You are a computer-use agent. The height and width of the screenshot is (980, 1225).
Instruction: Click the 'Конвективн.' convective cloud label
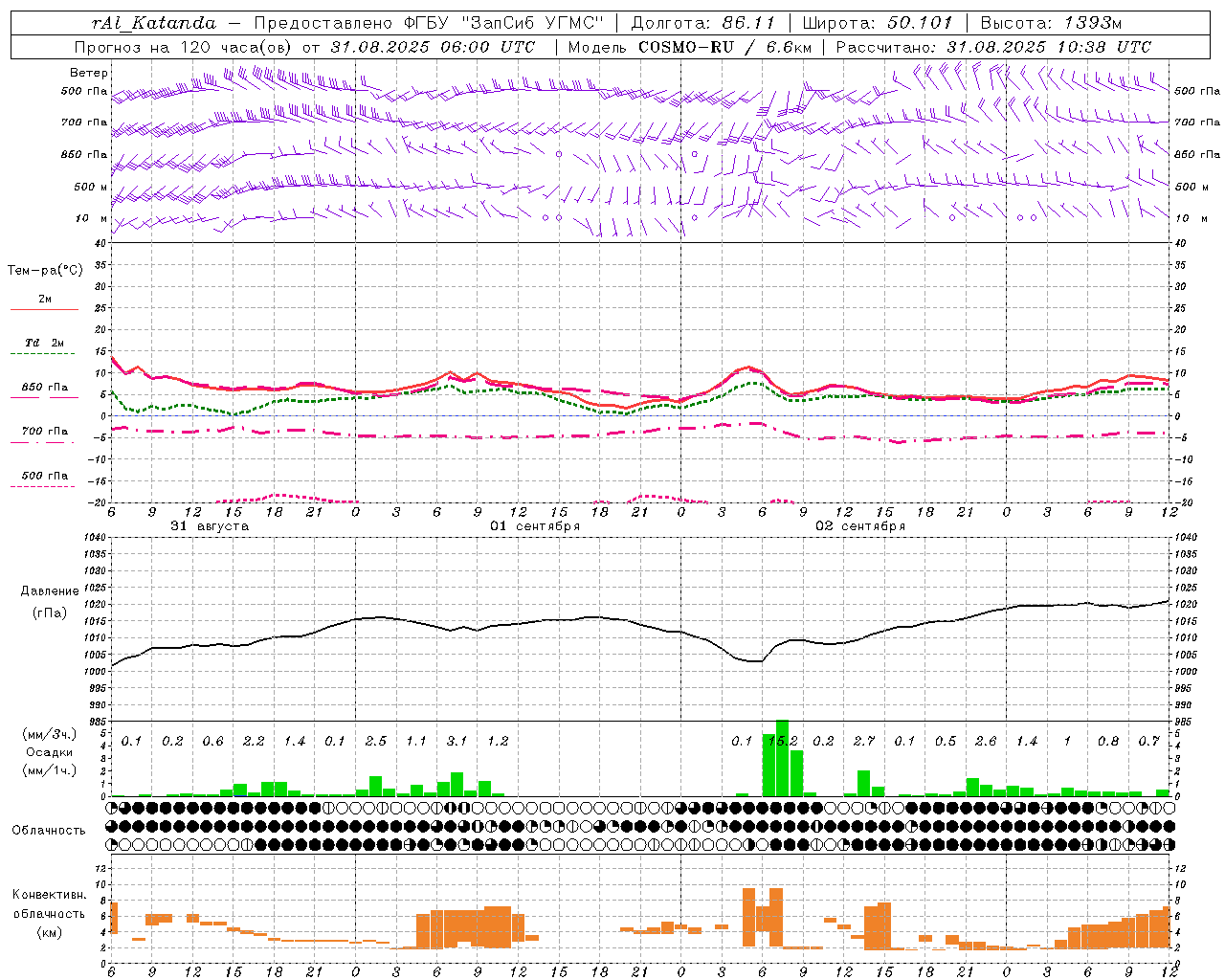(x=49, y=895)
